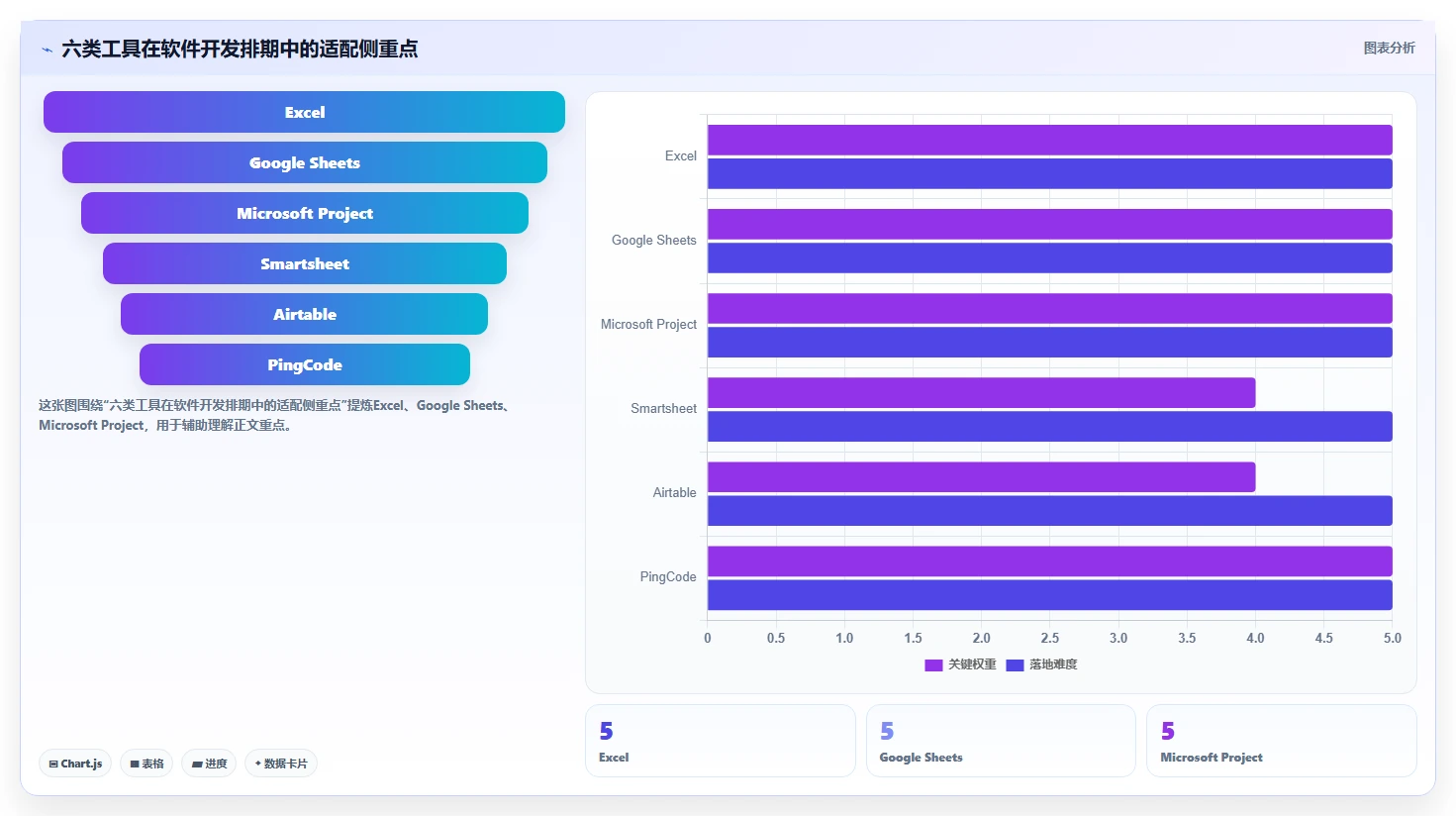Screen dimensions: 1456x816
Task: Click PingCode's blue 落地难度 bar
Action: click(x=1049, y=594)
